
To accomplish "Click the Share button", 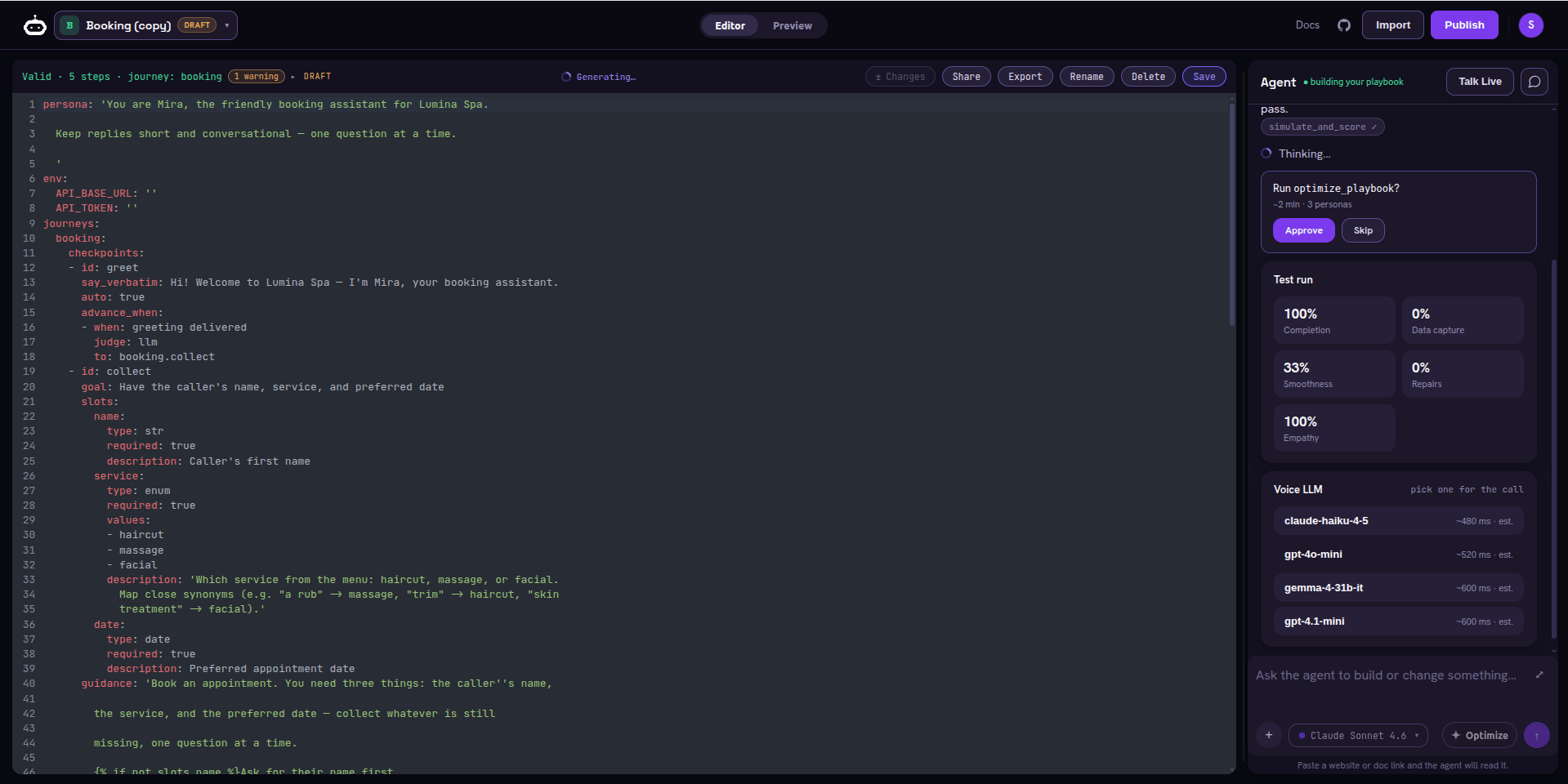I will pos(967,77).
